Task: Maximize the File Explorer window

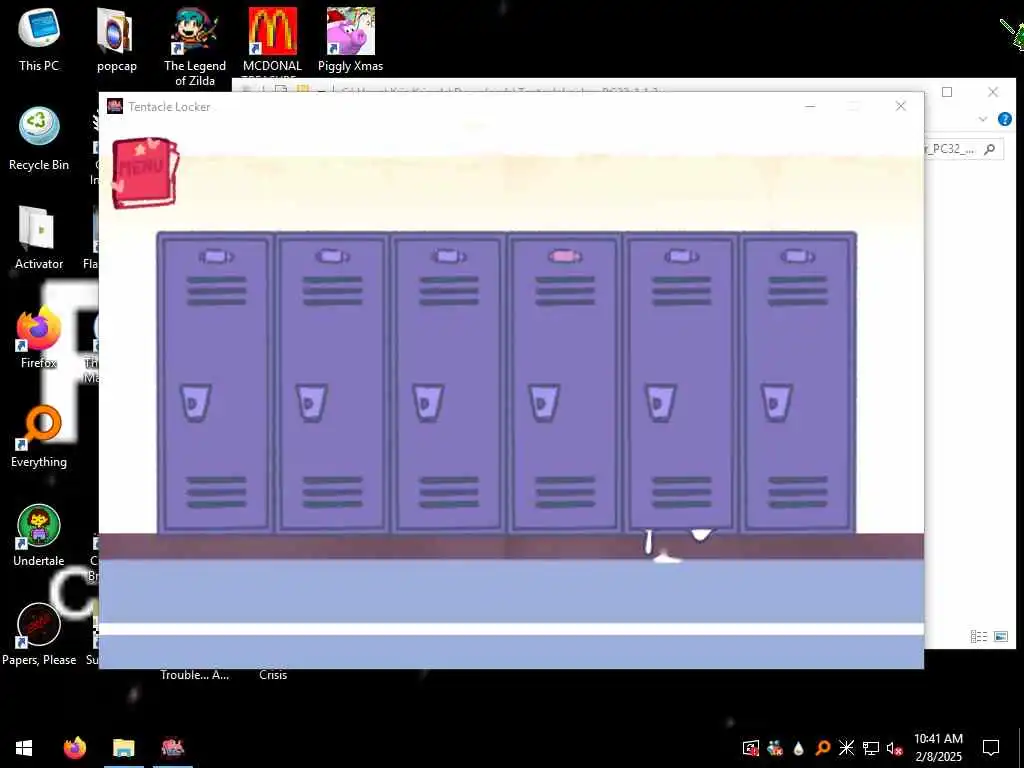Action: point(947,92)
